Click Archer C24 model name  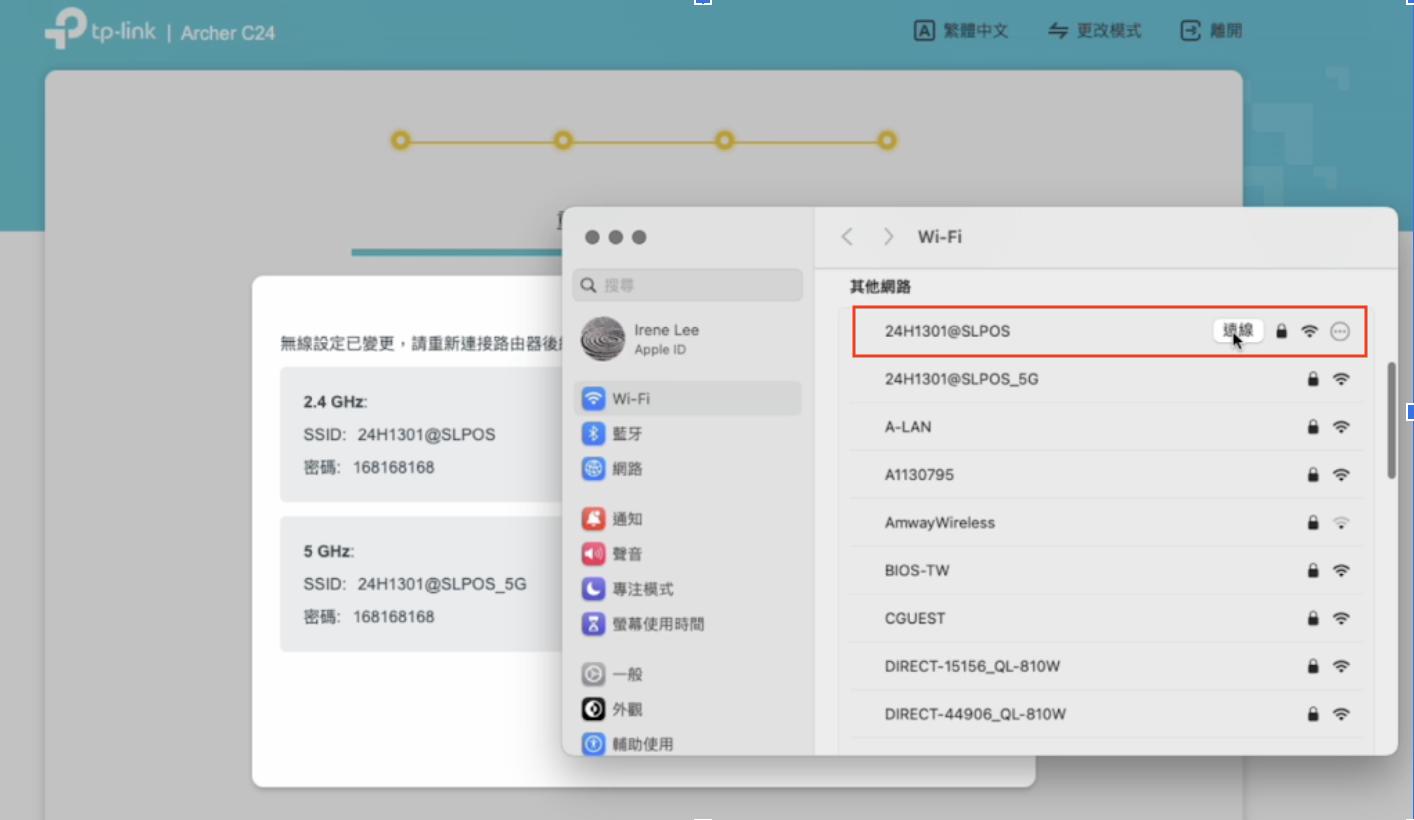tap(228, 33)
